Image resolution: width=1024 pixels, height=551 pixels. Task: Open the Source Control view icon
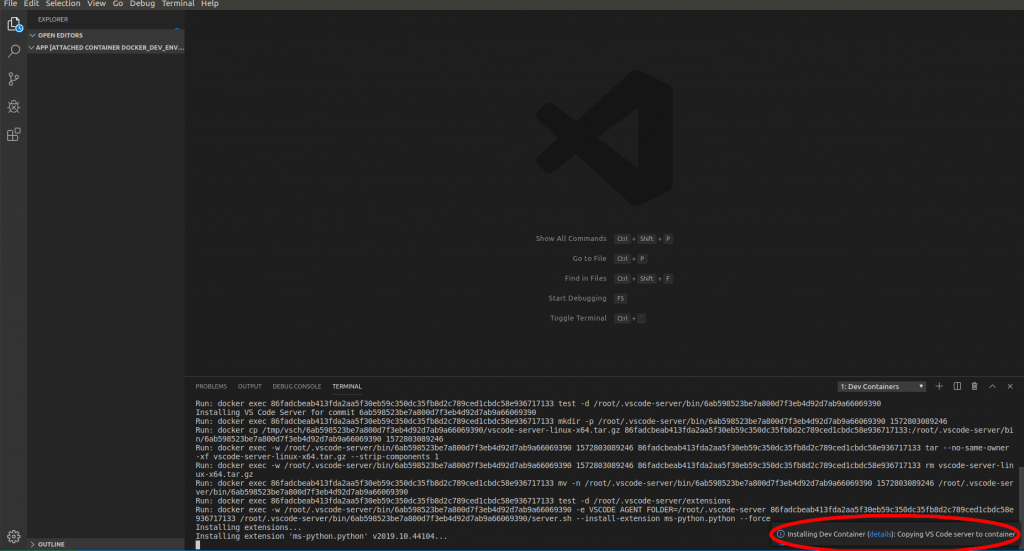tap(14, 79)
